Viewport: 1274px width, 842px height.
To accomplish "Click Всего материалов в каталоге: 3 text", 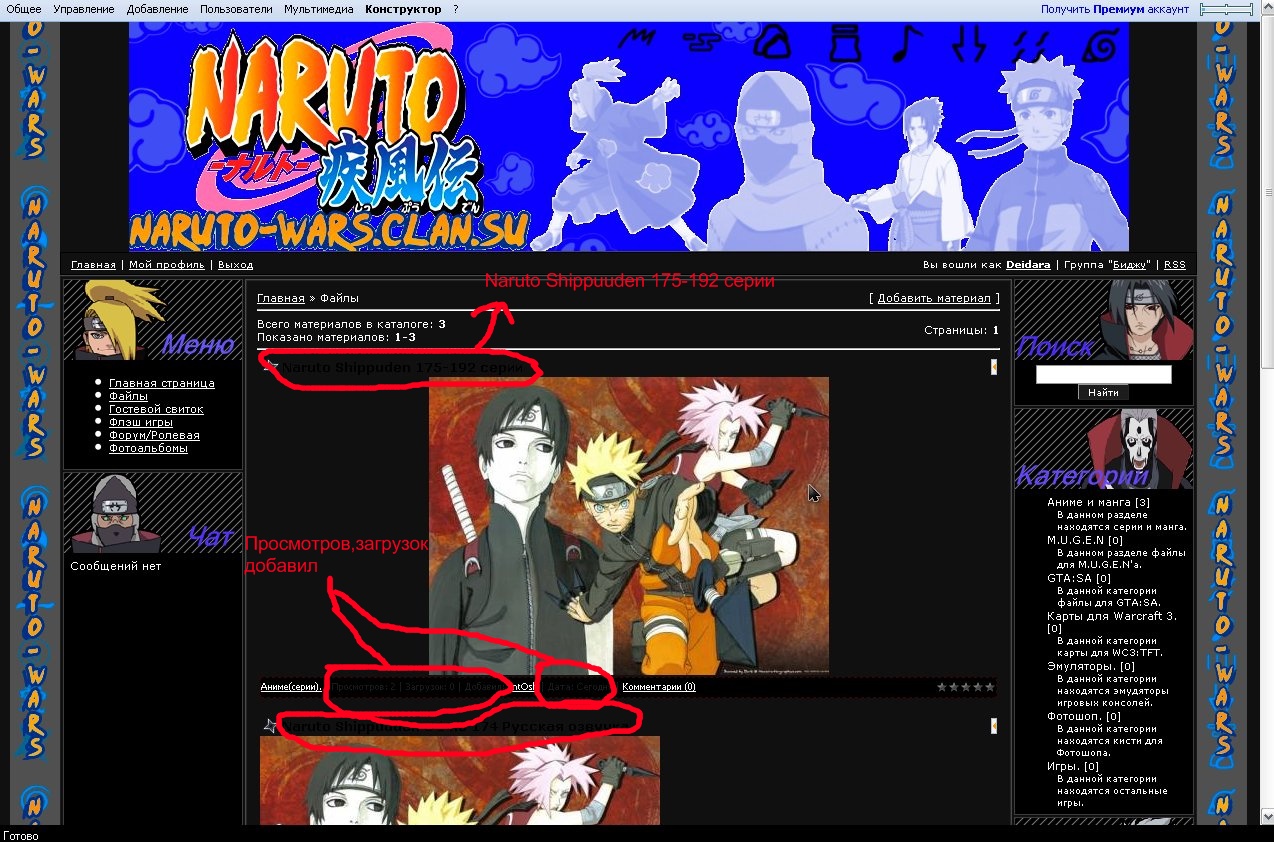I will click(x=351, y=324).
